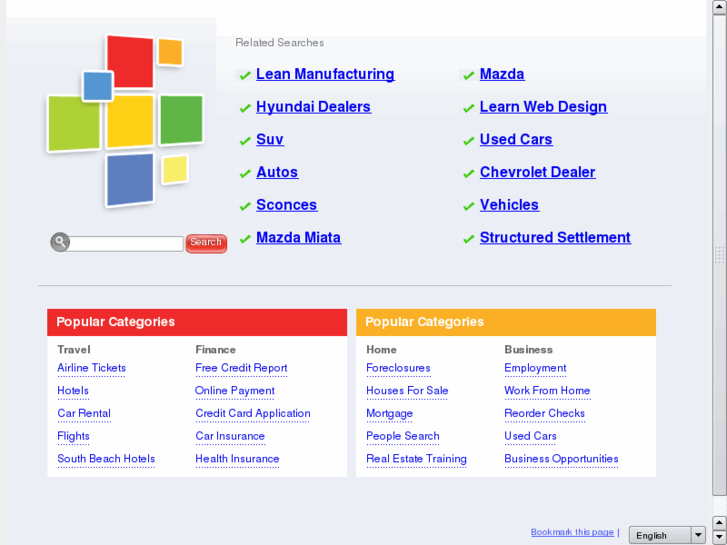Click in the search text field

pos(126,244)
